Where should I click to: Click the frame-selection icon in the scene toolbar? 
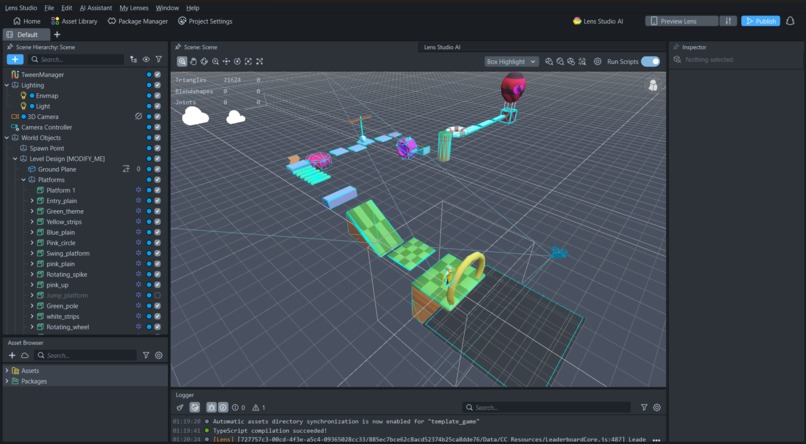(x=248, y=62)
